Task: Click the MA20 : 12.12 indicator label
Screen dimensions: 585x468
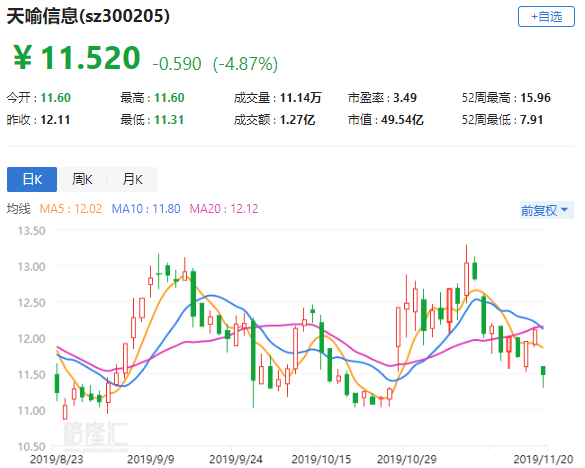Action: [x=224, y=209]
